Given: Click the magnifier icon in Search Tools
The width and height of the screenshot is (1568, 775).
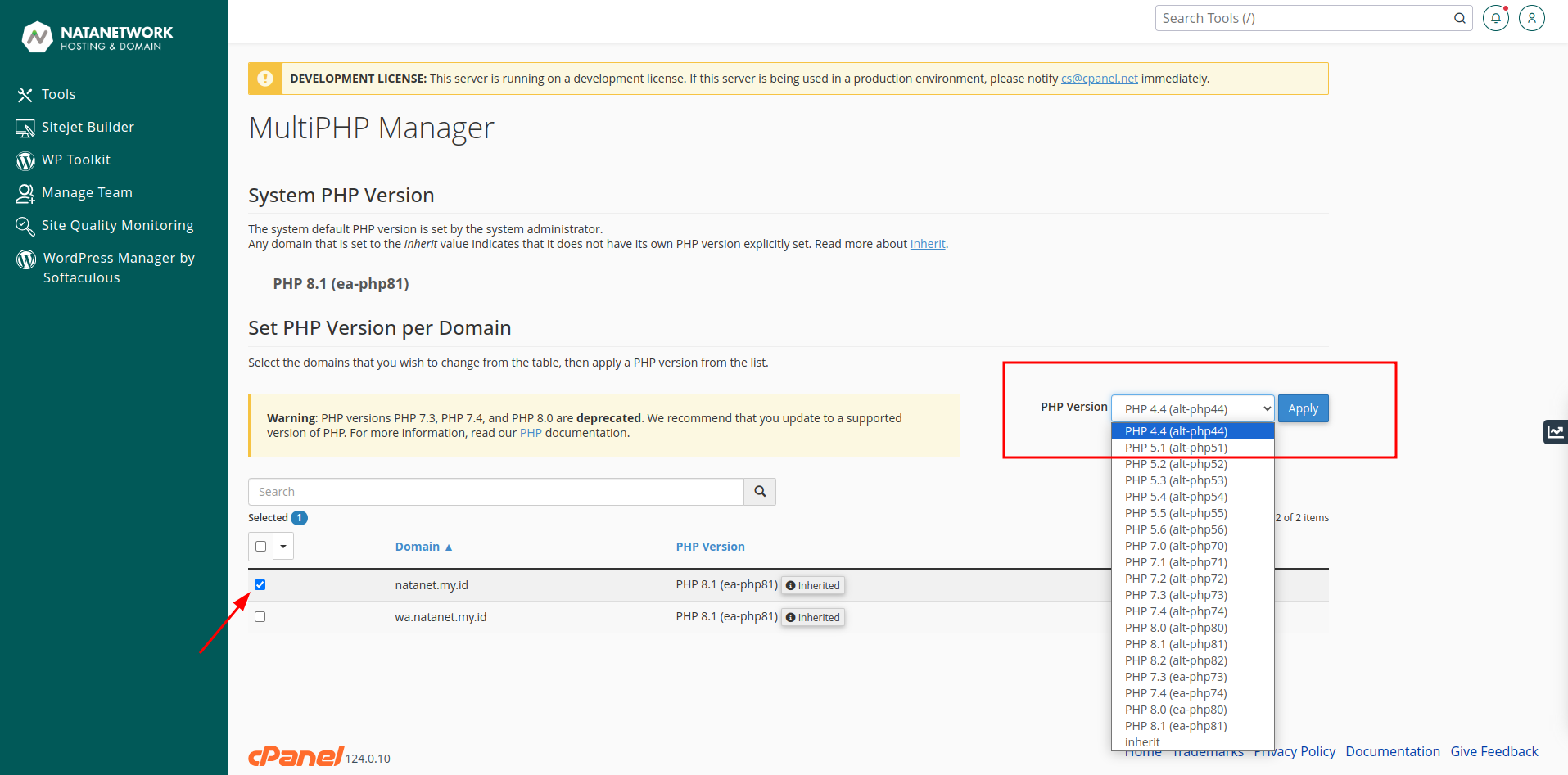Looking at the screenshot, I should pyautogui.click(x=1460, y=18).
